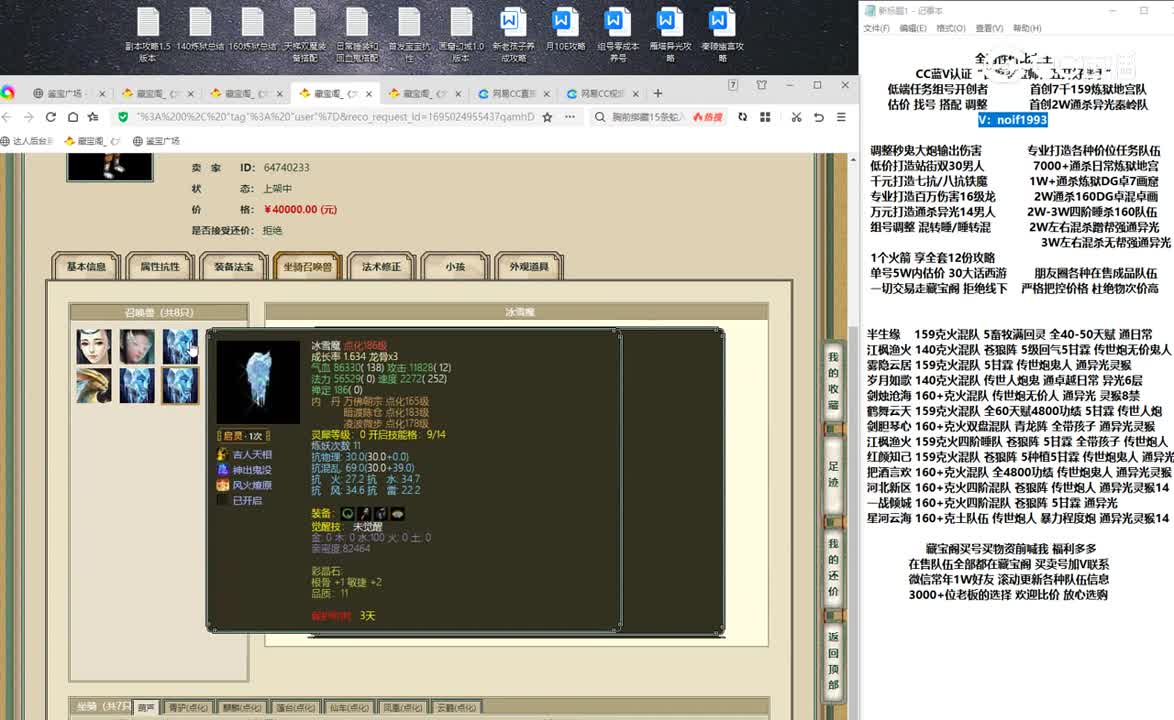Open Notepad 文件(F) menu
Image resolution: width=1174 pixels, height=720 pixels.
876,28
